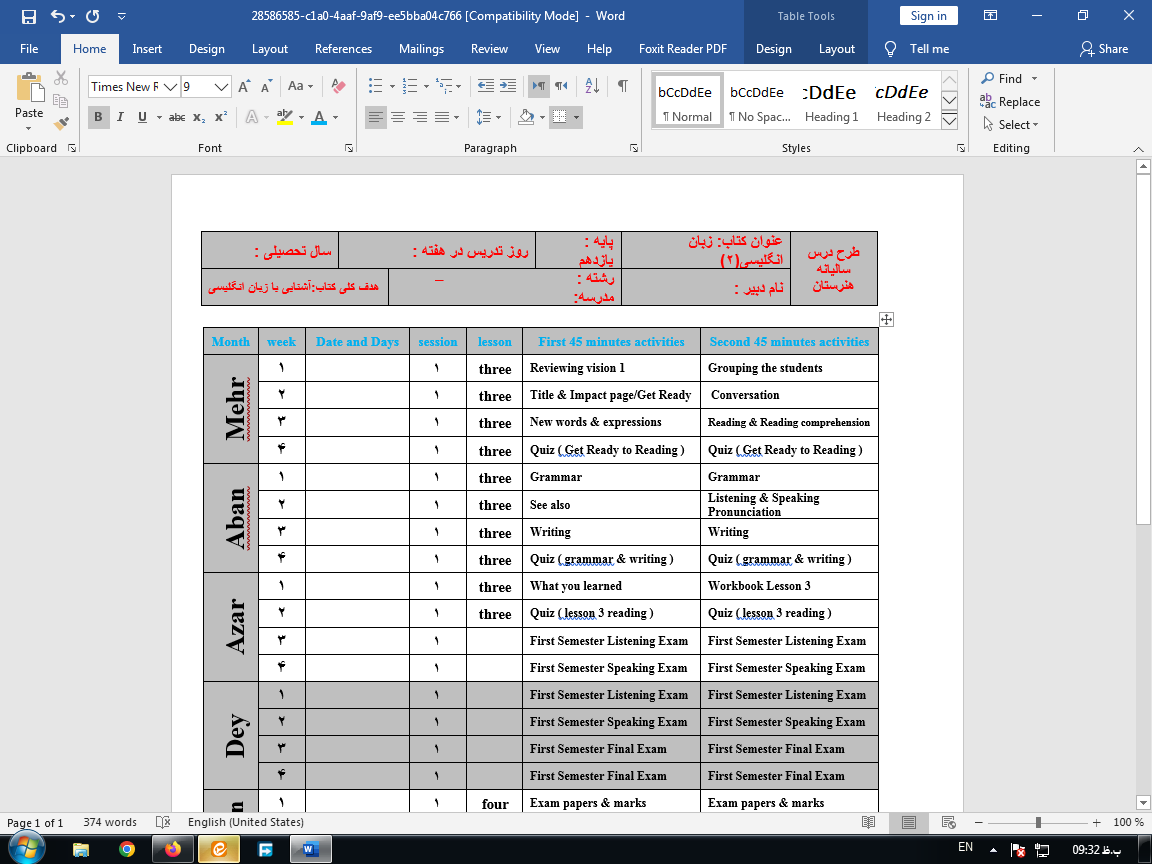The width and height of the screenshot is (1152, 864).
Task: Open the File menu
Action: click(29, 49)
